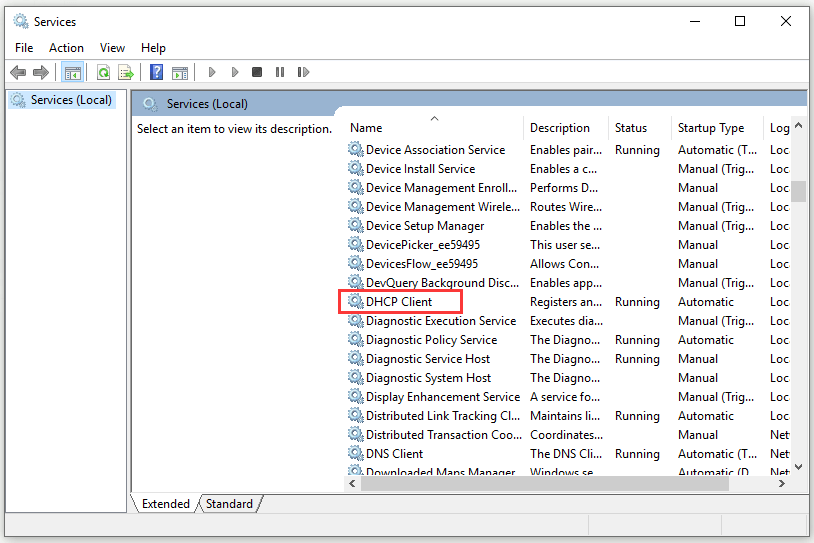Open the blue Help icon in toolbar
The height and width of the screenshot is (543, 814).
pyautogui.click(x=156, y=72)
